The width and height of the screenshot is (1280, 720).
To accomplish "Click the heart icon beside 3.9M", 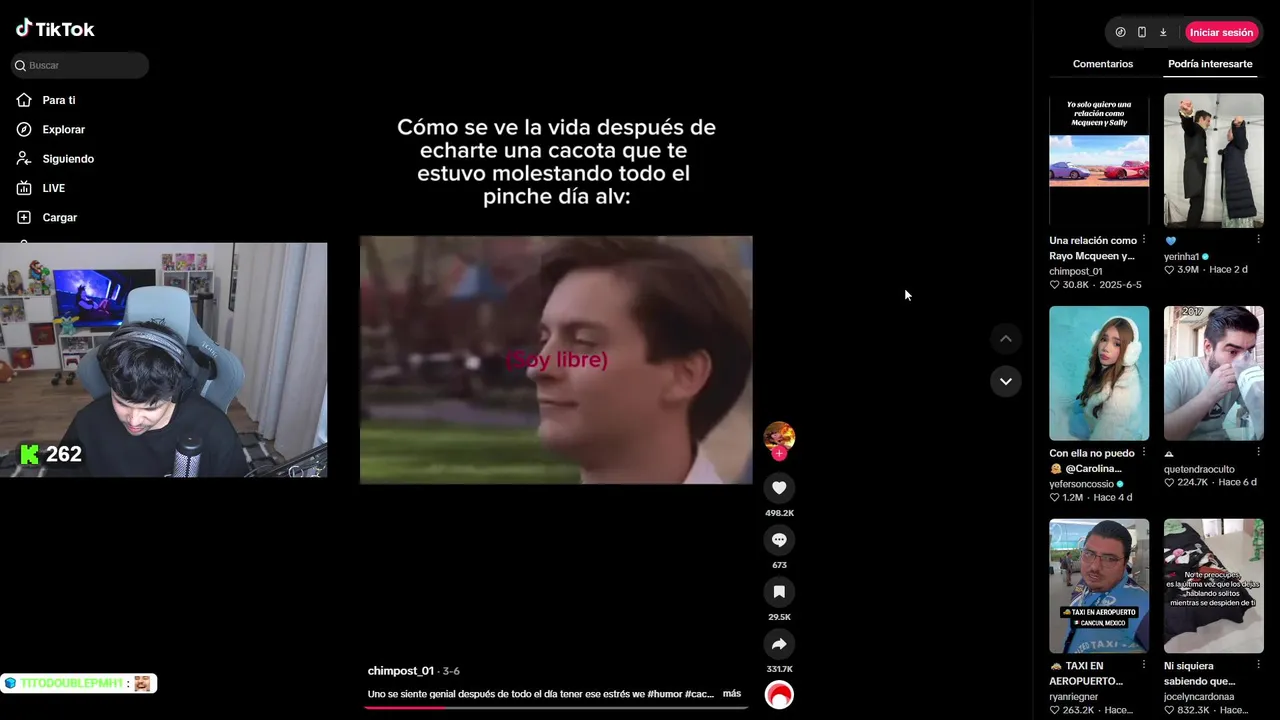I will click(1169, 270).
